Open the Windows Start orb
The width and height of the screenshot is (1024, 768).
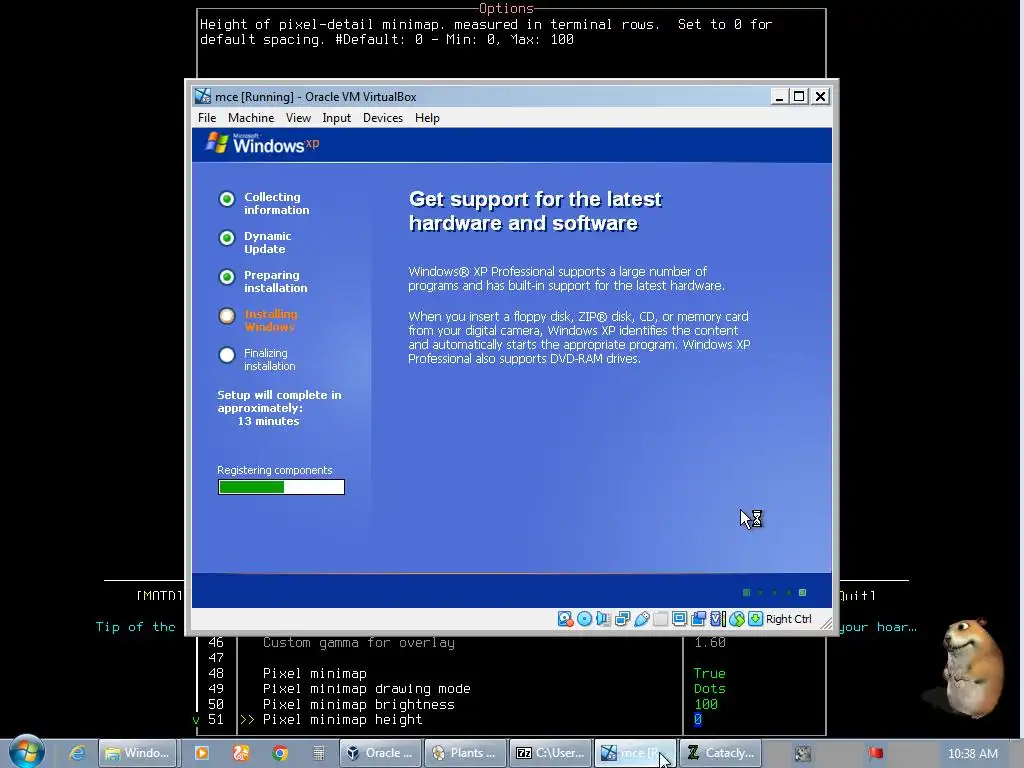(26, 752)
